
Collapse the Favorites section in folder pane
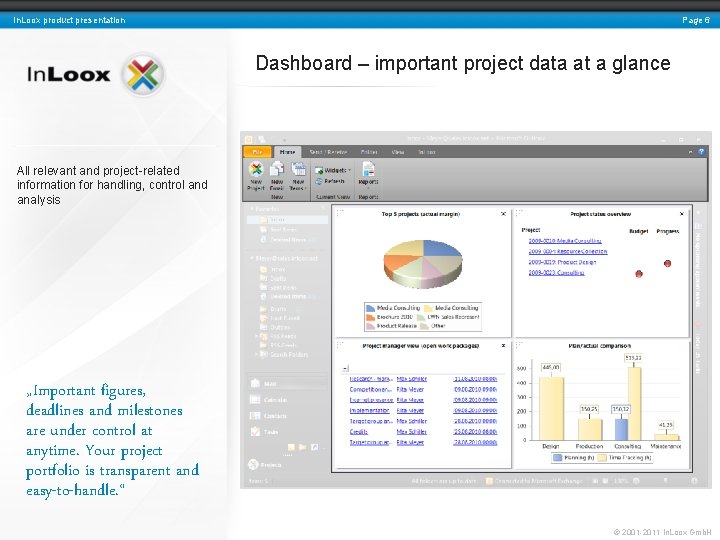tap(252, 209)
